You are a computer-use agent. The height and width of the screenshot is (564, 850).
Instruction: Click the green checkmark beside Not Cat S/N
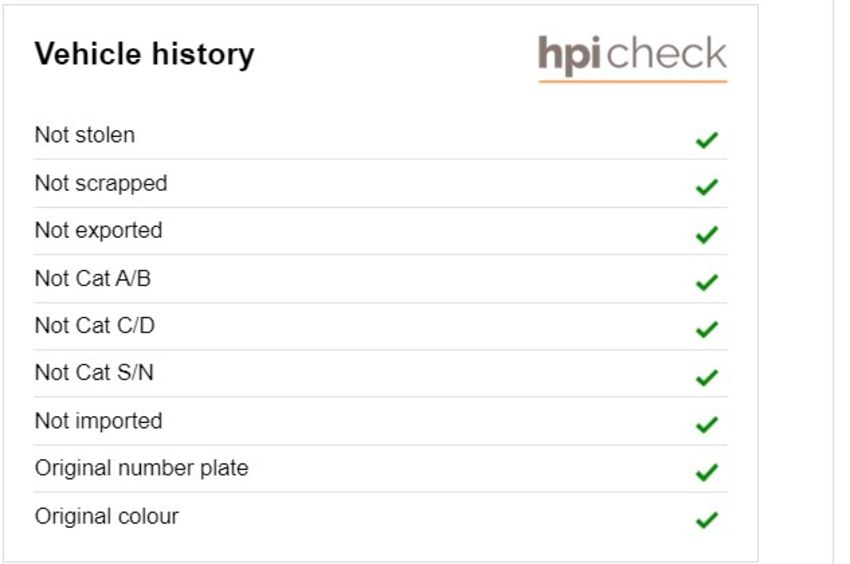[707, 377]
